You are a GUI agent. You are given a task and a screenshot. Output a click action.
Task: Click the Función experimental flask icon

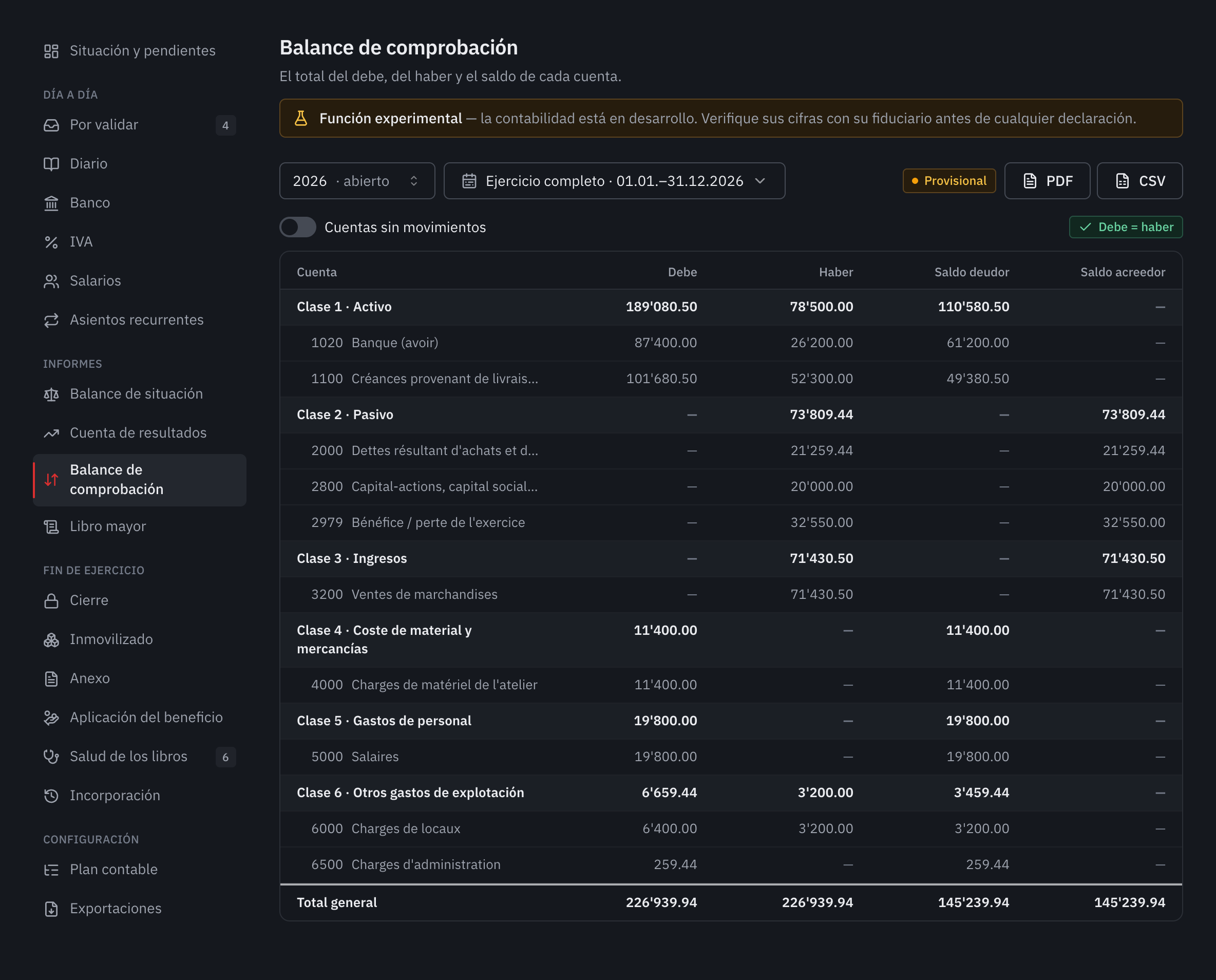point(301,118)
